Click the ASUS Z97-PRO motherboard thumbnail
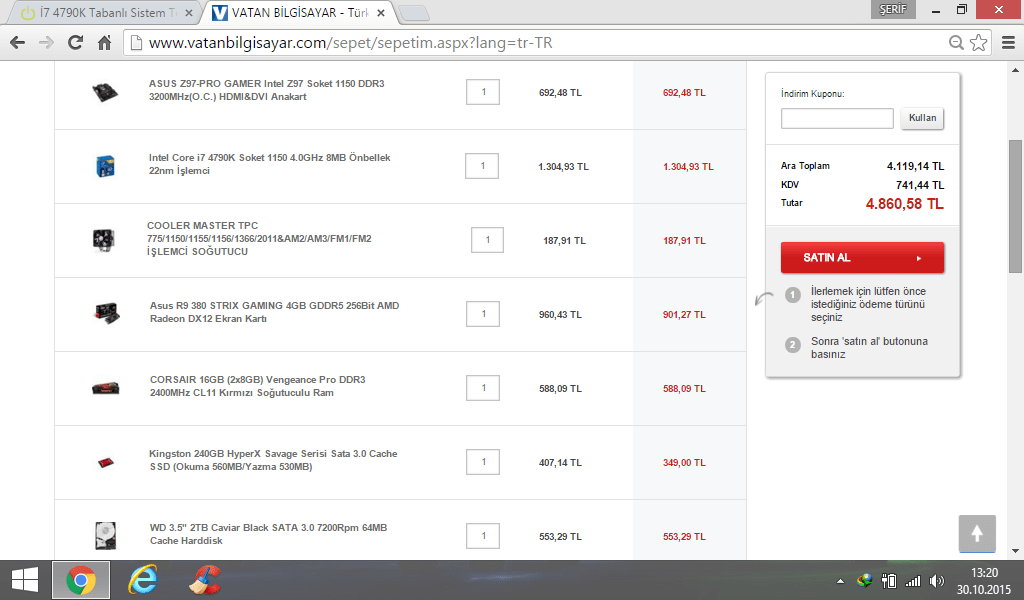The height and width of the screenshot is (600, 1024). point(104,92)
